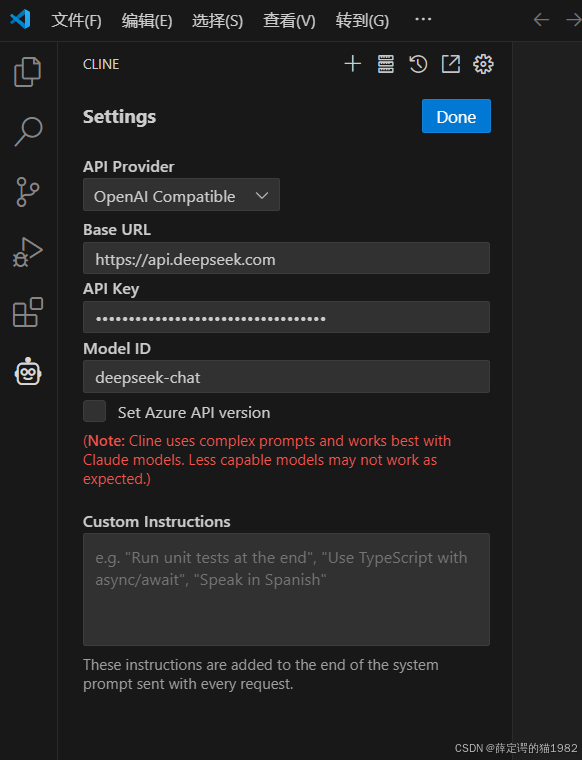Viewport: 582px width, 760px height.
Task: Click the red Note warning text
Action: point(267,459)
